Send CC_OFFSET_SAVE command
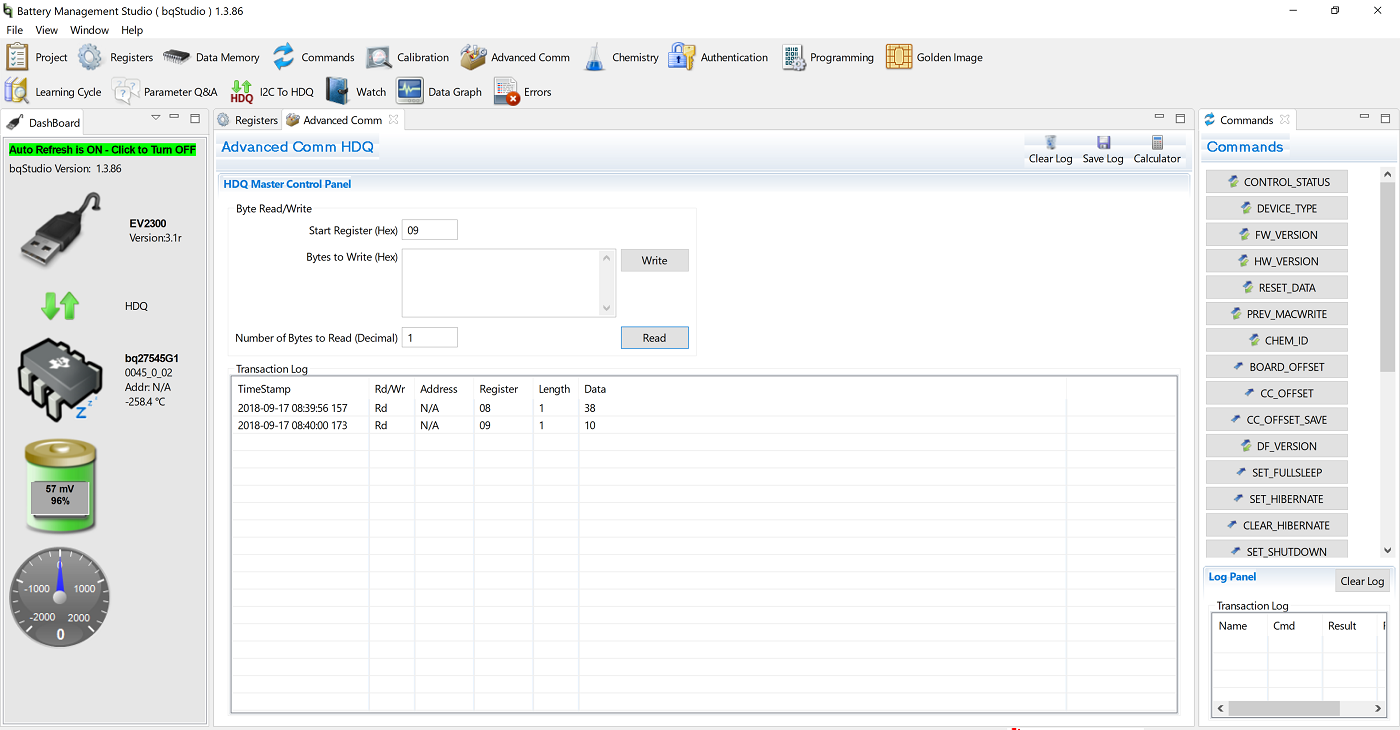The width and height of the screenshot is (1400, 730). tap(1277, 420)
